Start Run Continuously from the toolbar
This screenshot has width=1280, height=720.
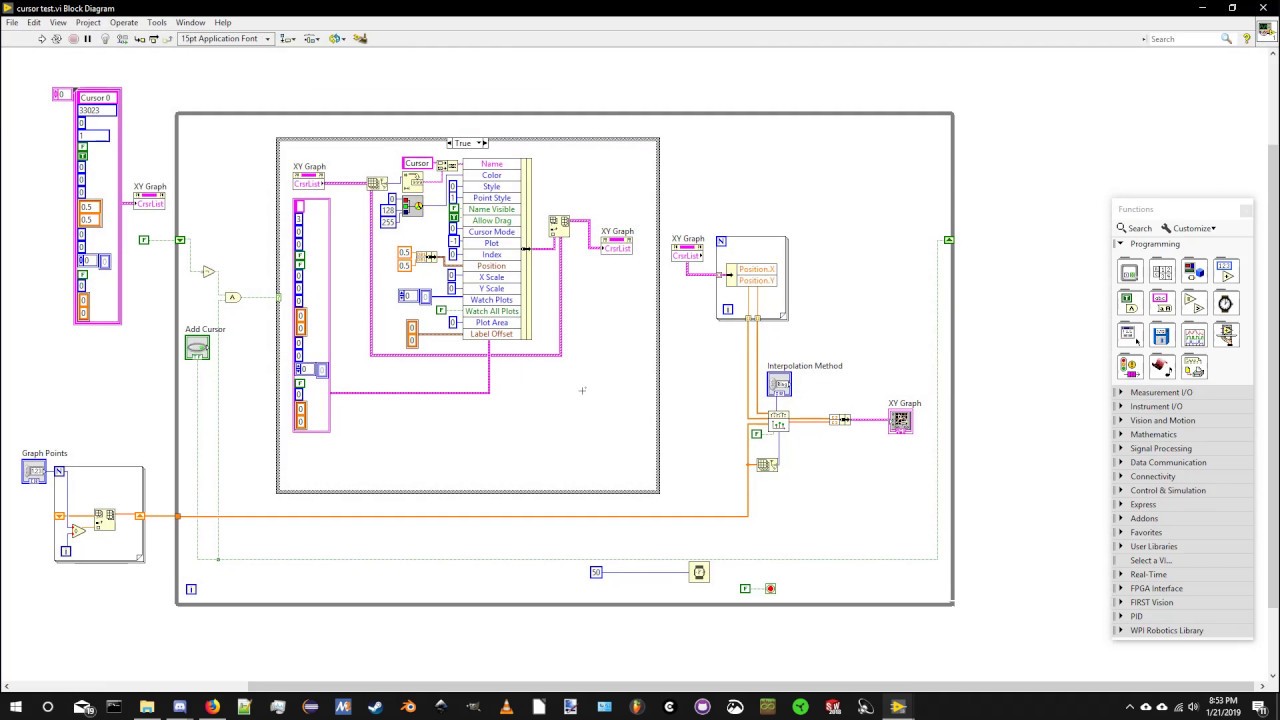(x=57, y=39)
